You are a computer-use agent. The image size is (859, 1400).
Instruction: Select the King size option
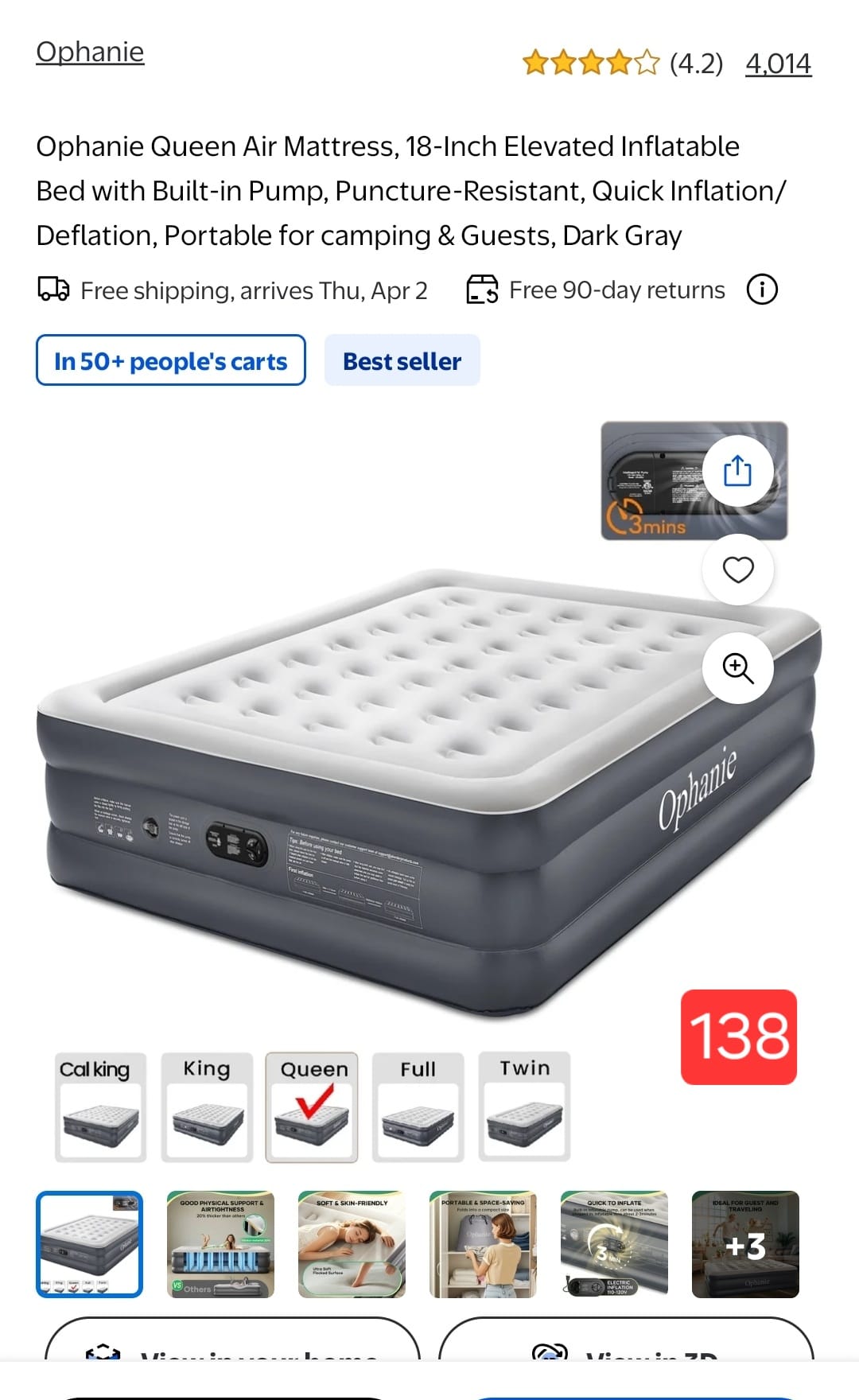tap(207, 1107)
